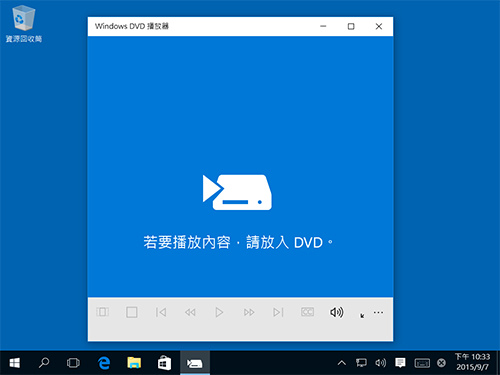Toggle full screen with the arrow icon
The height and width of the screenshot is (375, 500).
[x=362, y=315]
